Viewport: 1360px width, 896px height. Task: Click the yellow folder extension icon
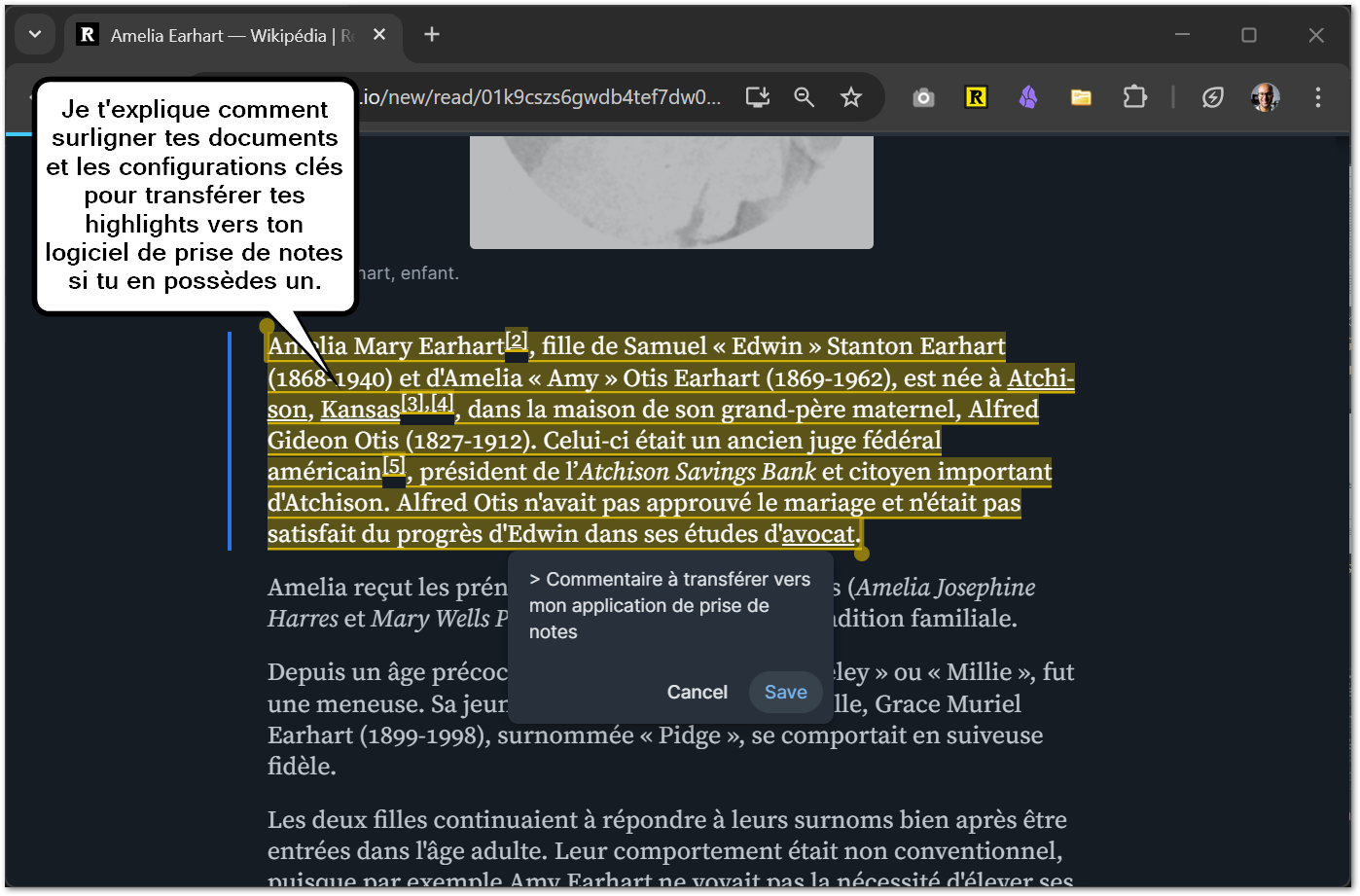pos(1081,96)
